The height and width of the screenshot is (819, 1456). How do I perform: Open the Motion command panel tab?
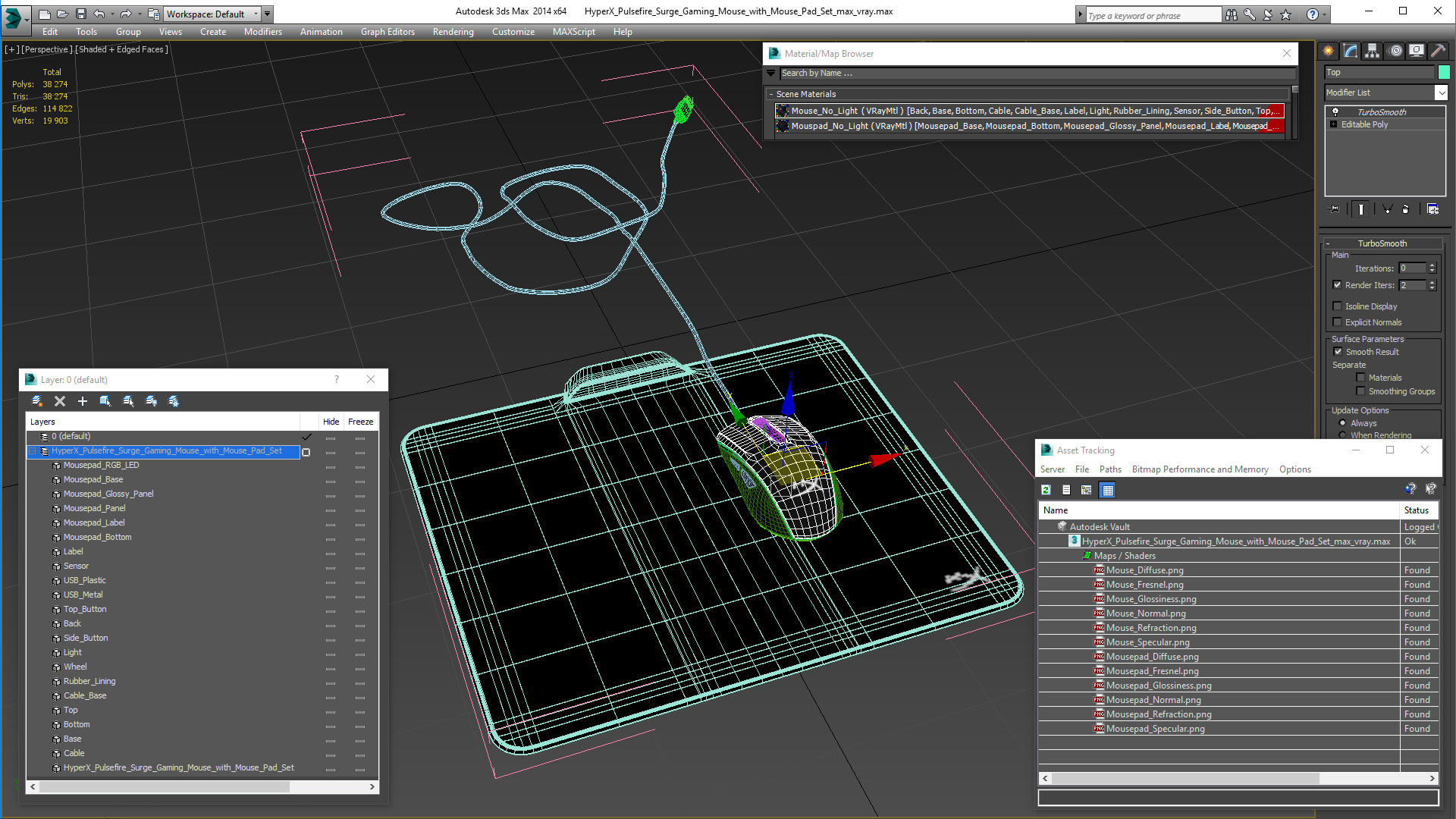1395,51
